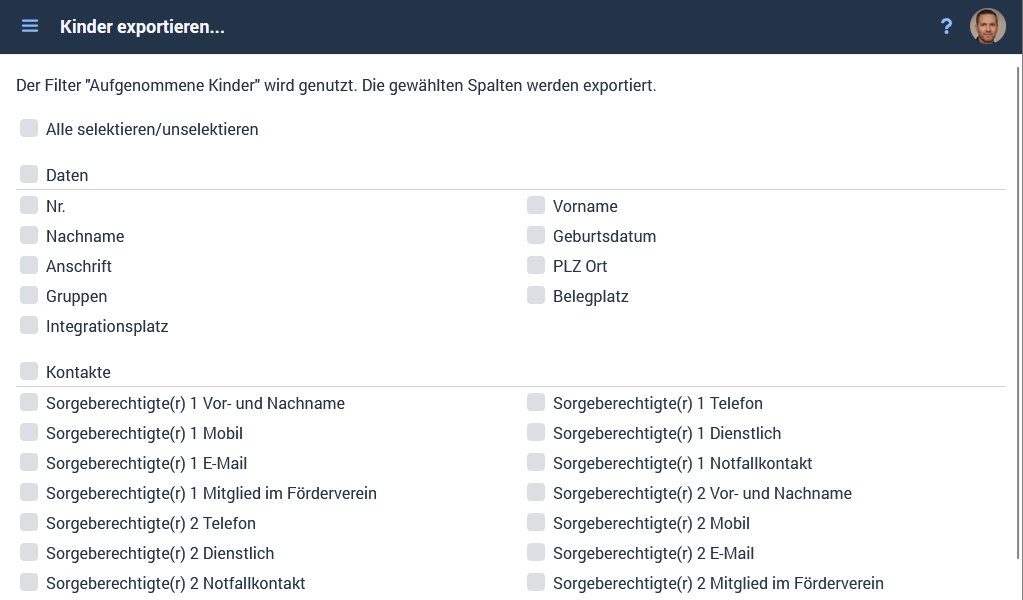Select the Vorname column checkbox

[x=536, y=205]
